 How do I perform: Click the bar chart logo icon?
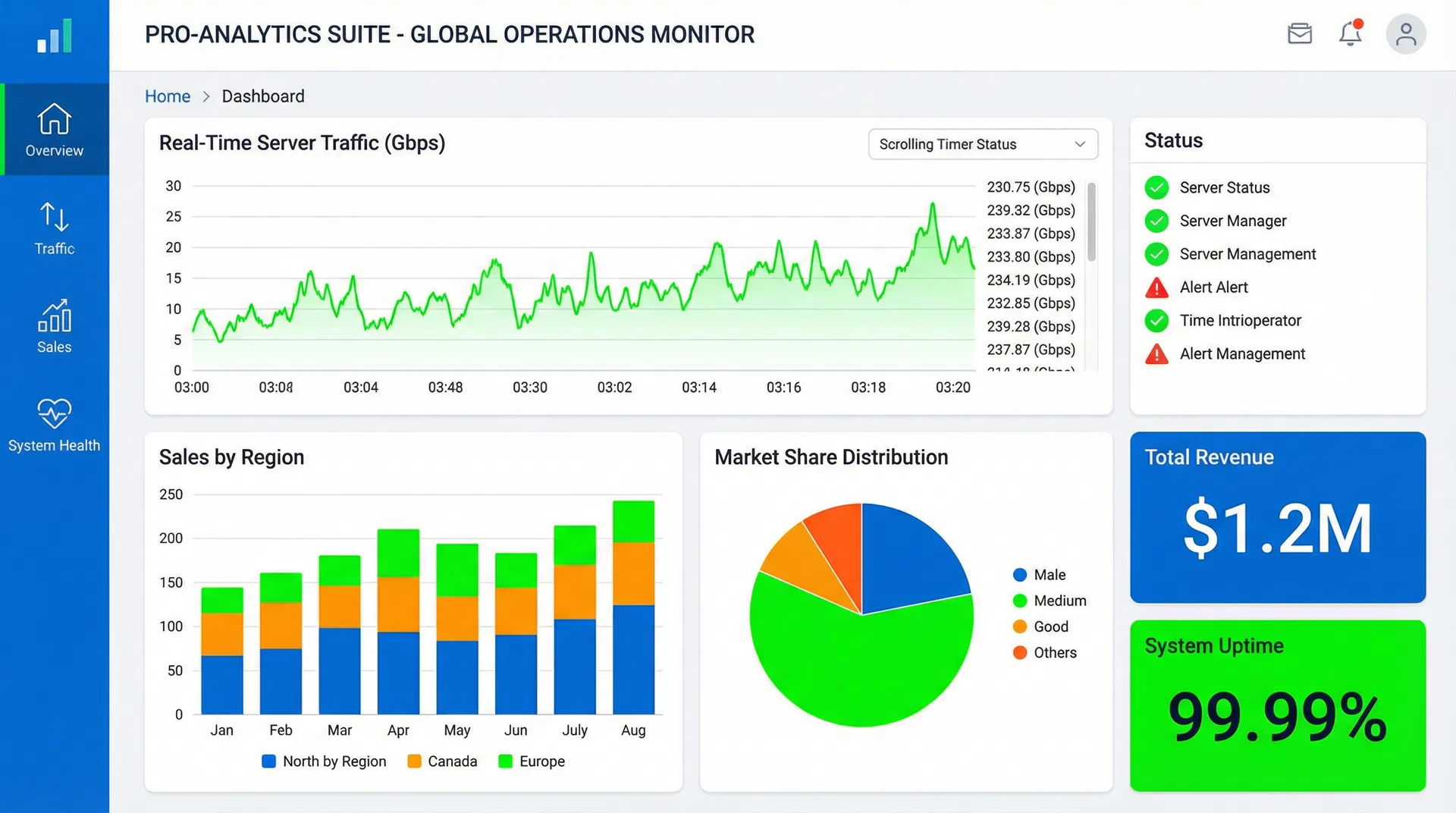click(55, 36)
